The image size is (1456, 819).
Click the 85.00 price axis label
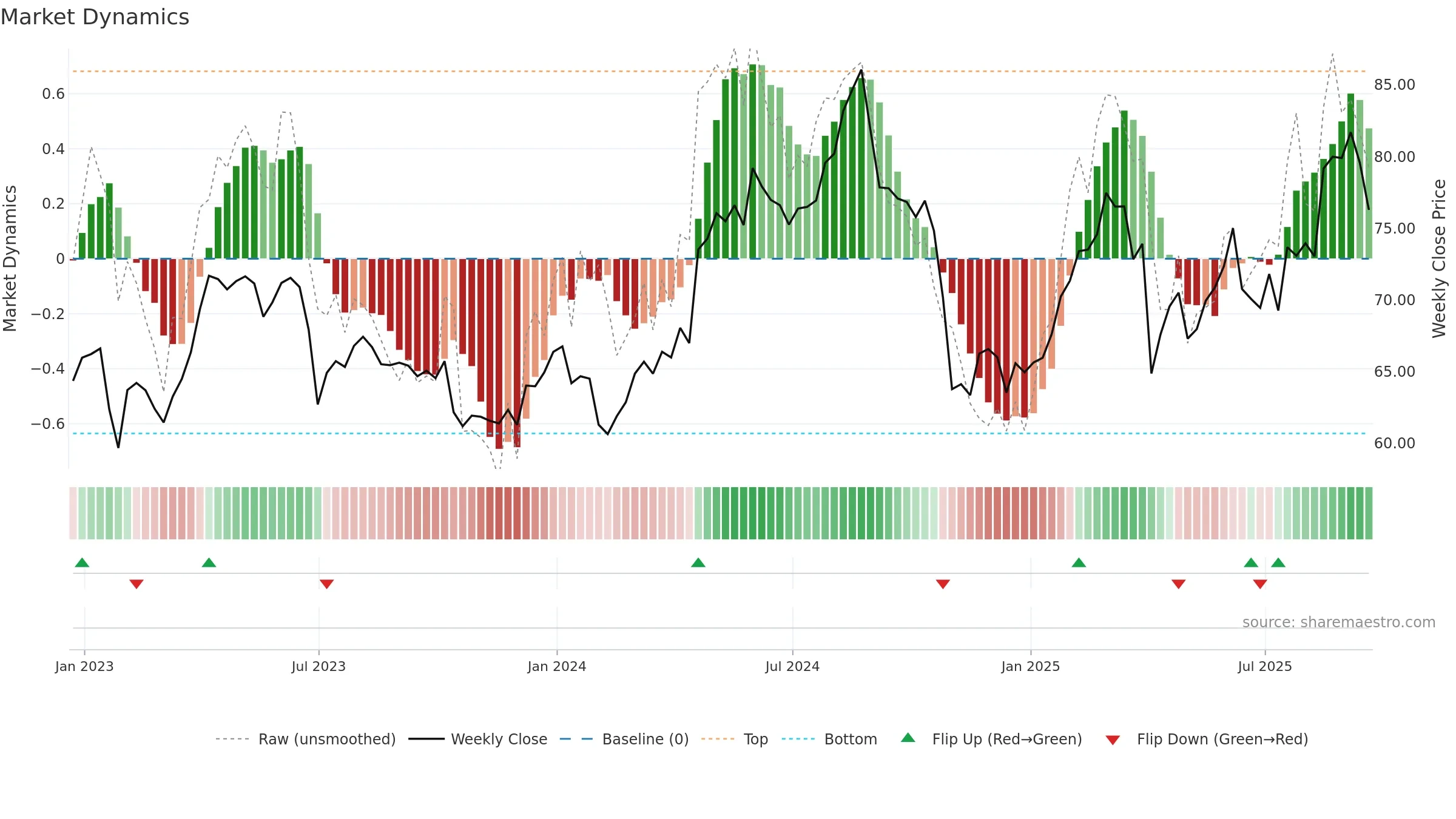1395,85
